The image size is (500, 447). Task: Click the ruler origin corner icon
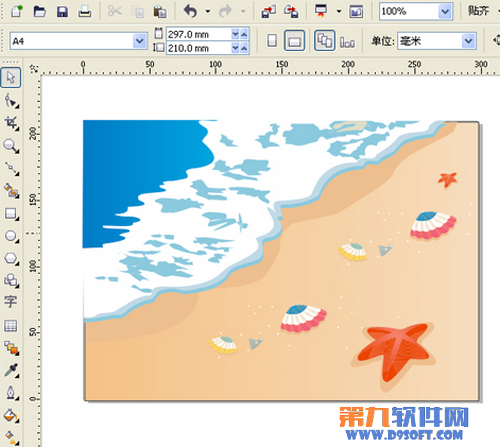point(34,69)
